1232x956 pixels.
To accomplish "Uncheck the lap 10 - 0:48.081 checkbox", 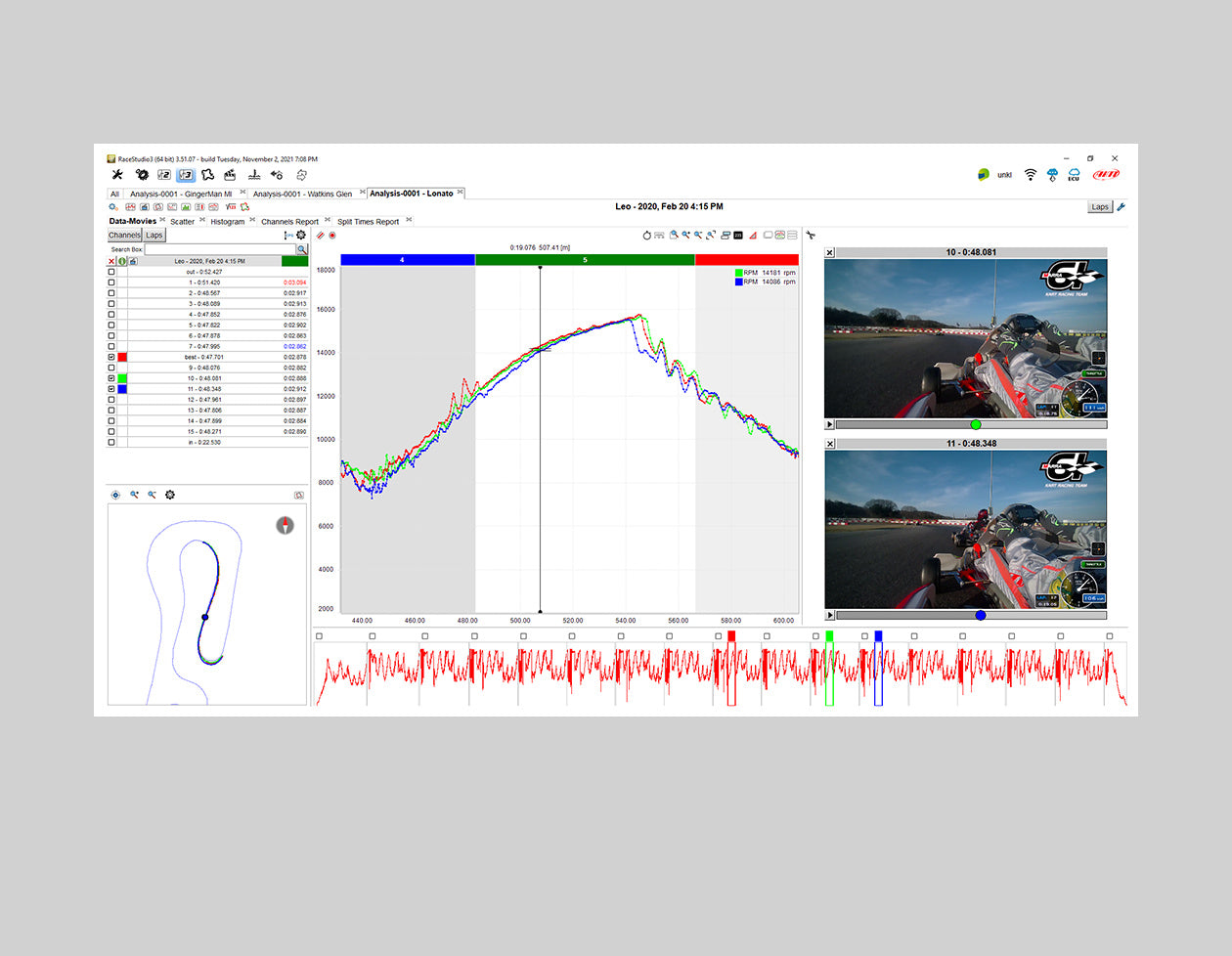I will pos(111,378).
